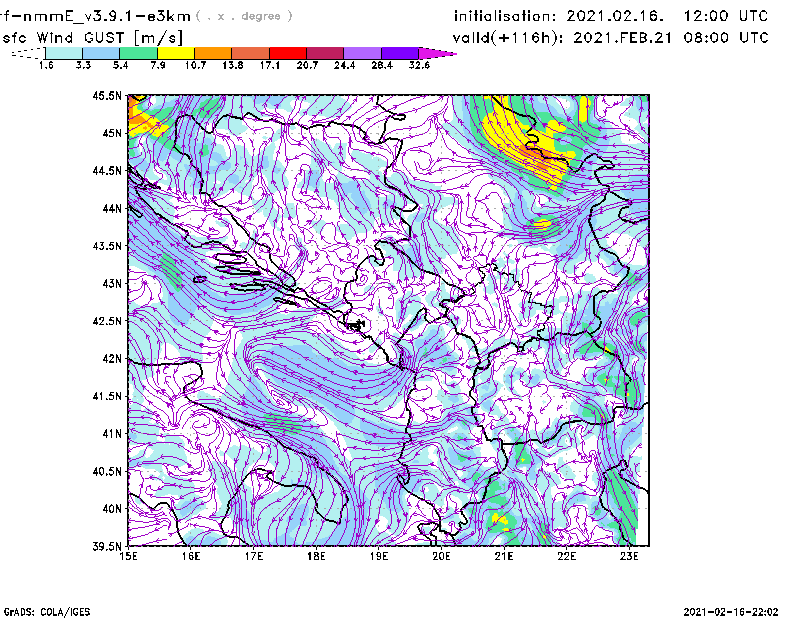Click the crimson 20.7–24.4 legend swatch

point(325,53)
